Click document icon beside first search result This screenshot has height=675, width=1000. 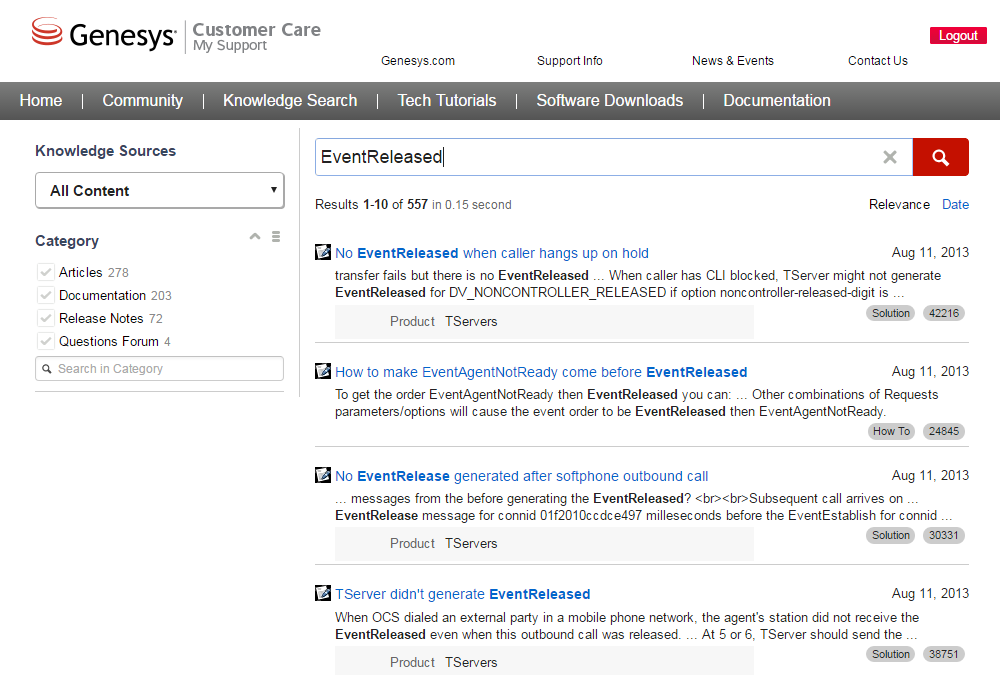pyautogui.click(x=323, y=252)
